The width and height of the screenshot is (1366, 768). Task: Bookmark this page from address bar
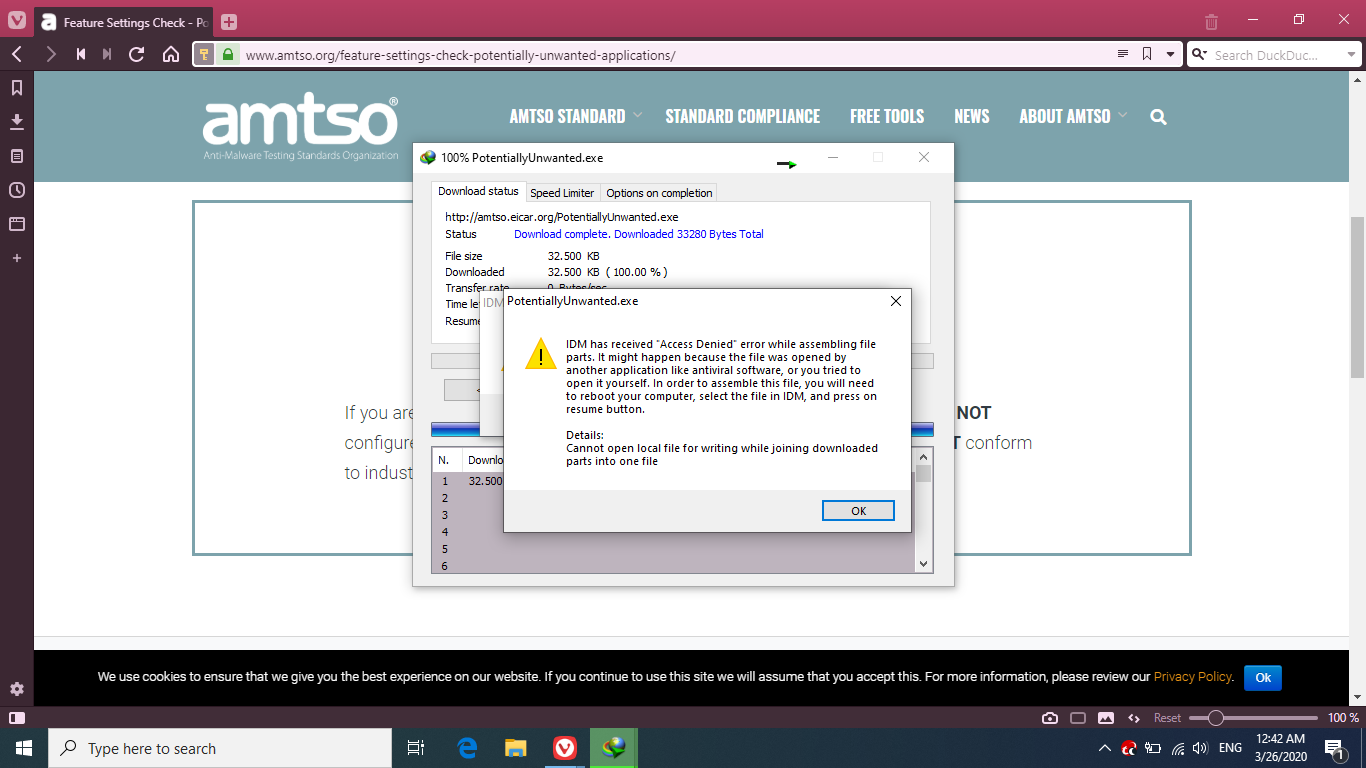click(x=1147, y=54)
